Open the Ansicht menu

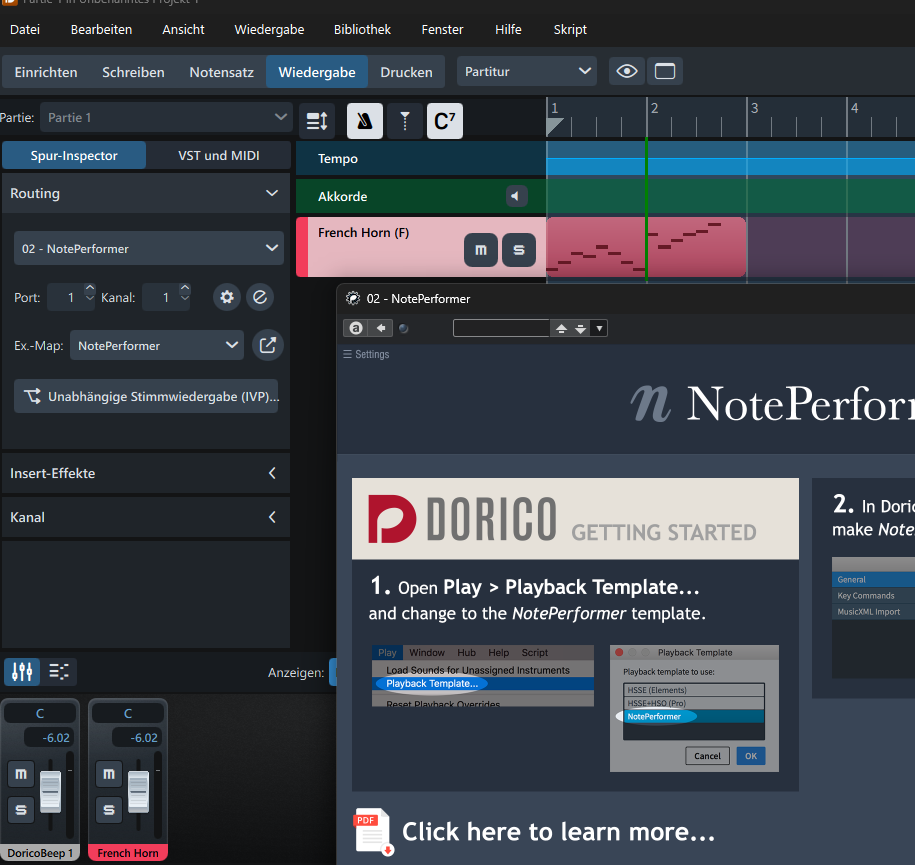tap(183, 30)
